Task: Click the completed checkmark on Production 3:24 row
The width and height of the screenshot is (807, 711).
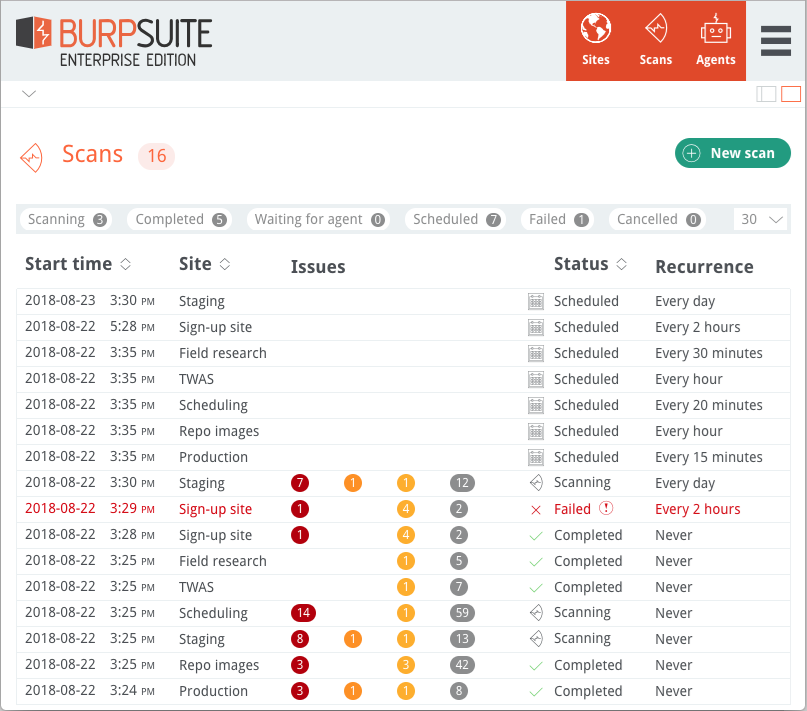Action: tap(536, 692)
